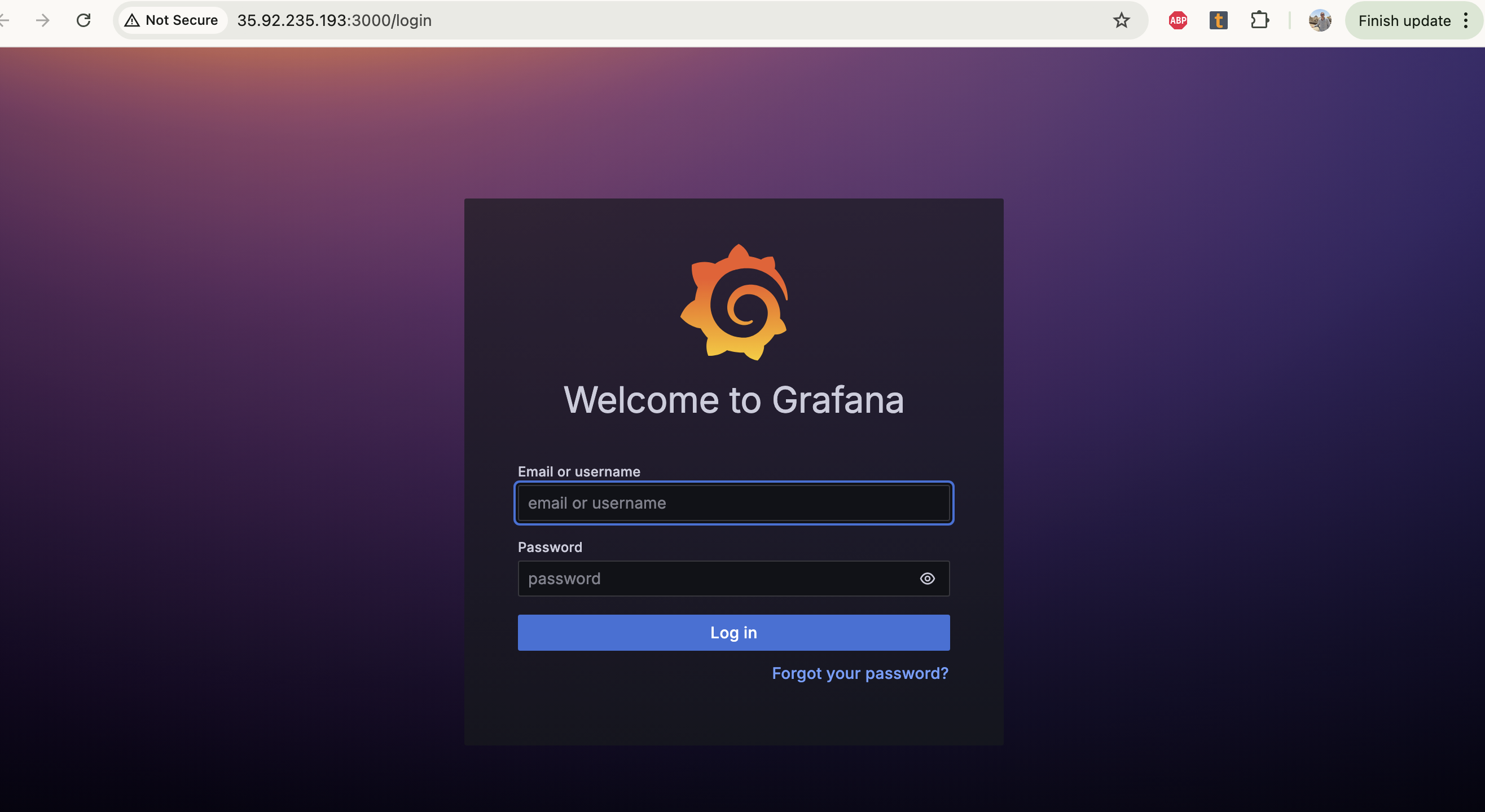Bookmark this page with the star icon
The width and height of the screenshot is (1485, 812).
[x=1121, y=21]
